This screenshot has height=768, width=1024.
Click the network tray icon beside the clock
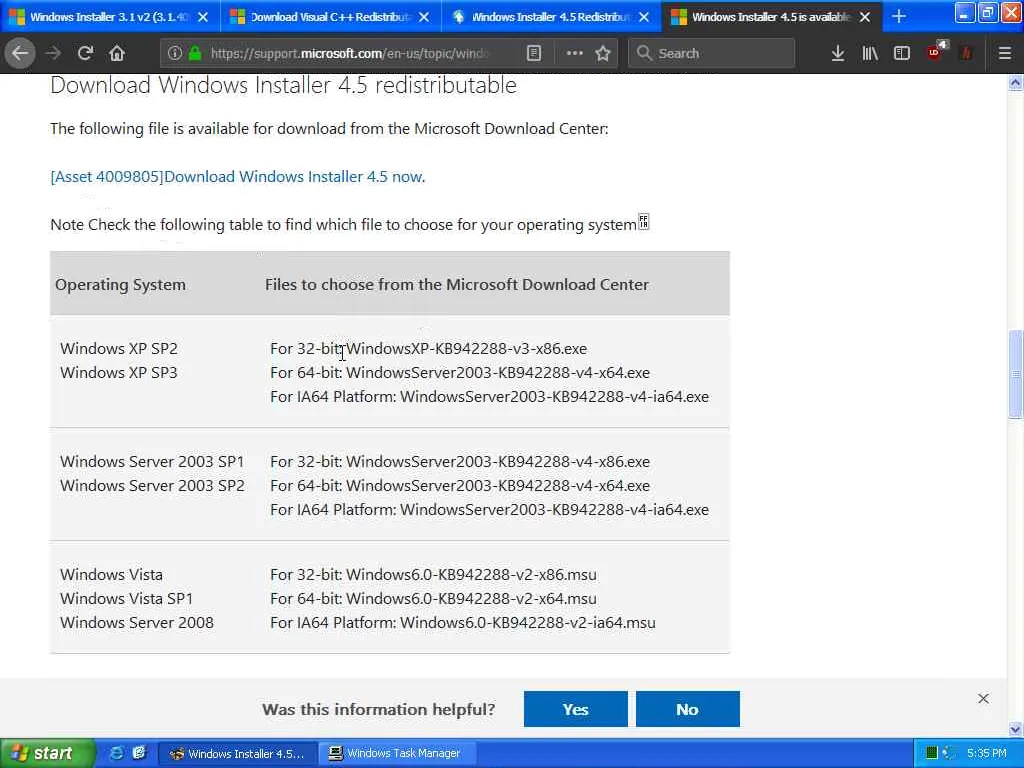(x=950, y=754)
